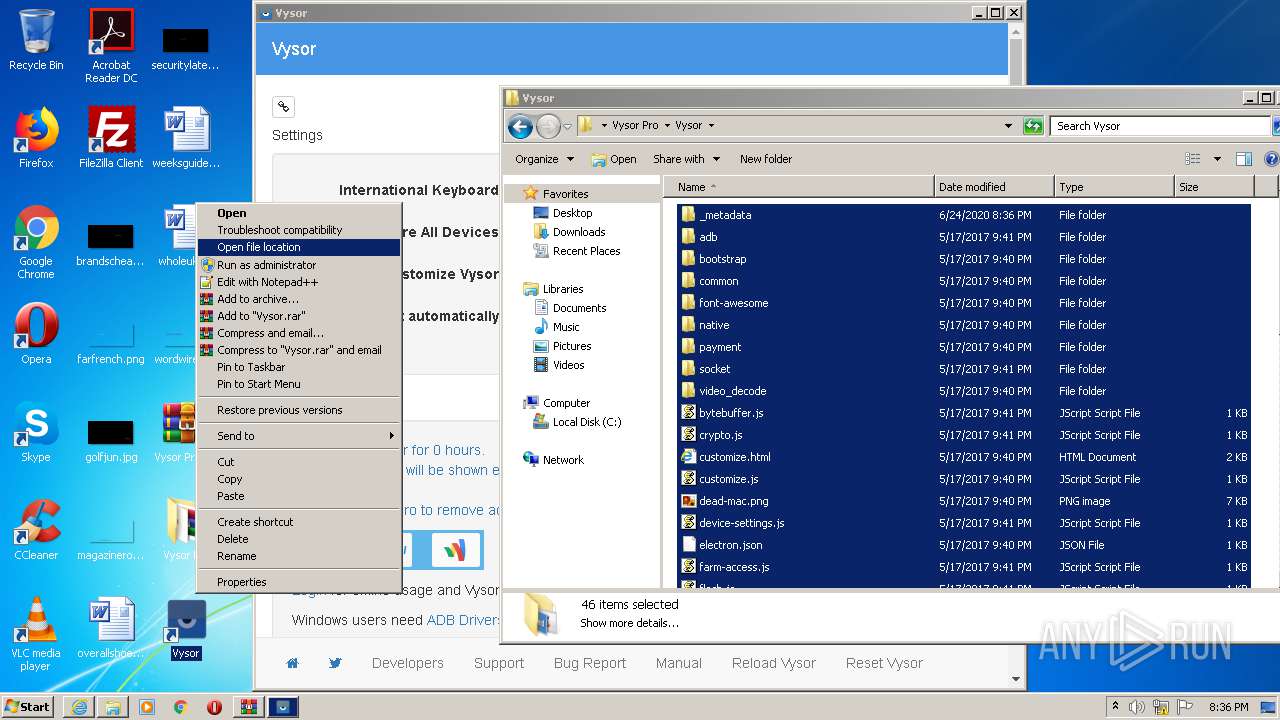Open Firefox desktop shortcut
This screenshot has height=720, width=1280.
[x=36, y=138]
